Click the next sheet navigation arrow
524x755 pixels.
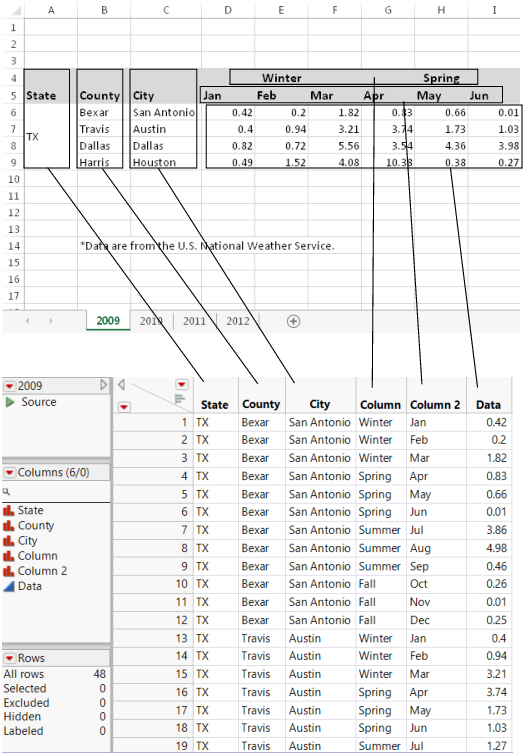pos(51,321)
